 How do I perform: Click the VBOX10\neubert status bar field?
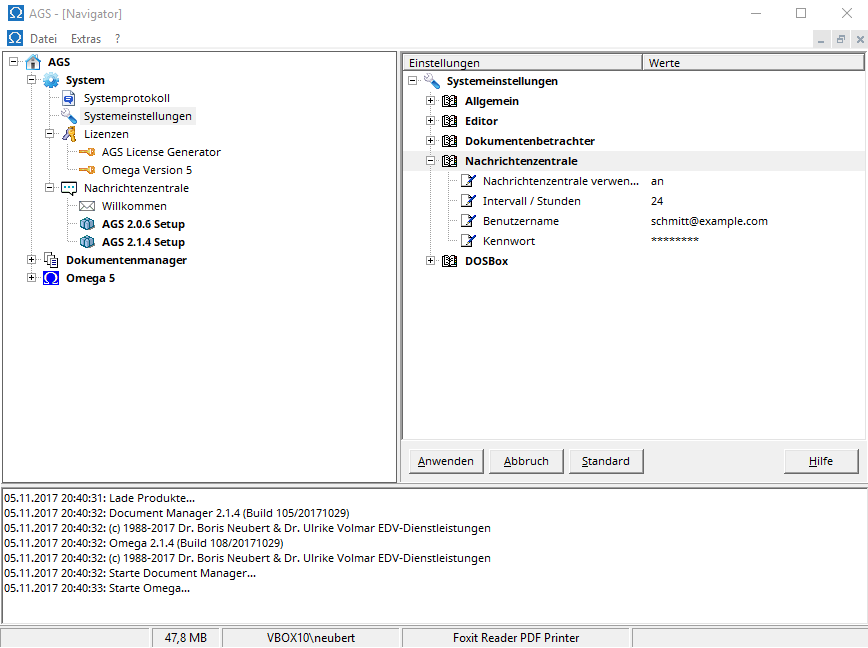pyautogui.click(x=311, y=638)
